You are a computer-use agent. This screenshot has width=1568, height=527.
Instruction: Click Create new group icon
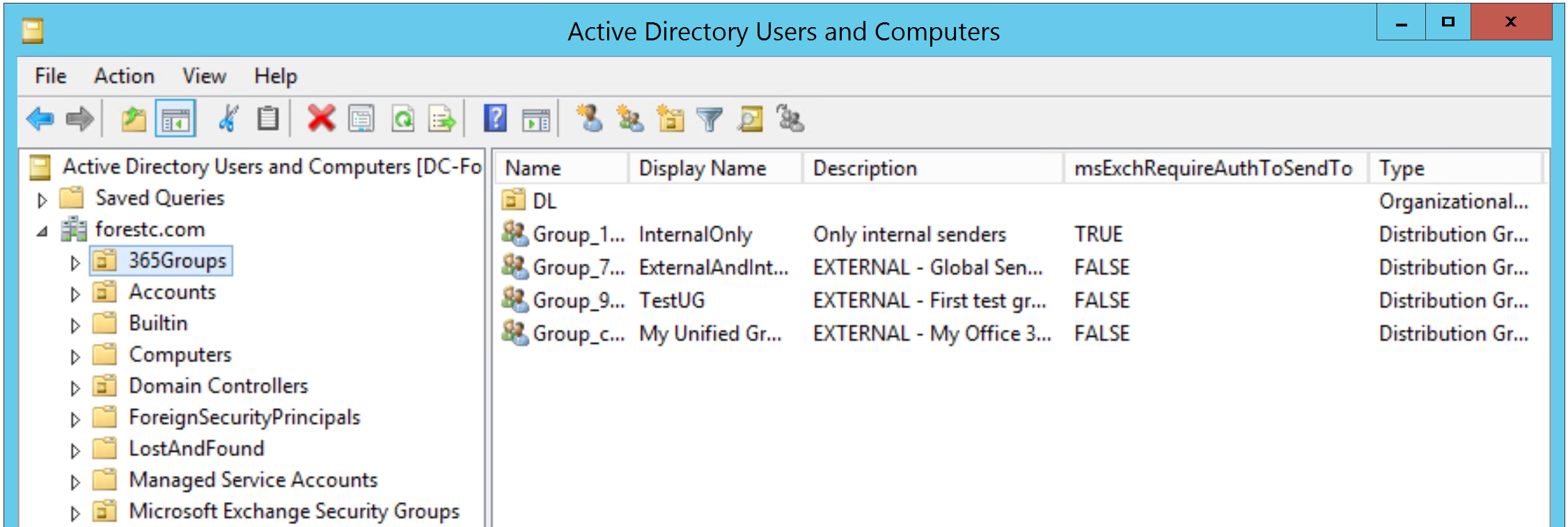point(630,119)
